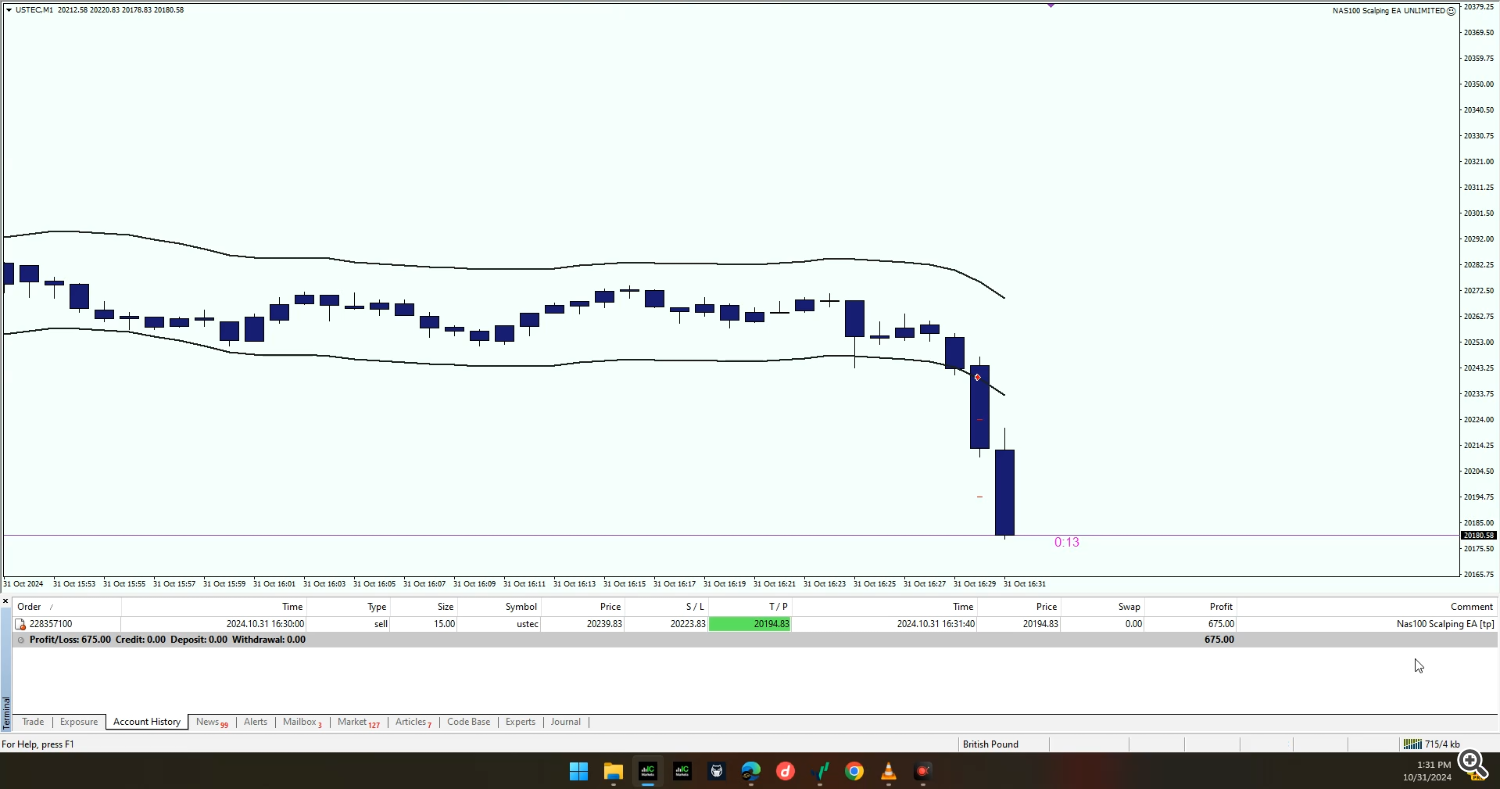Go to the Mailbox tab
This screenshot has width=1500, height=789.
pyautogui.click(x=300, y=722)
